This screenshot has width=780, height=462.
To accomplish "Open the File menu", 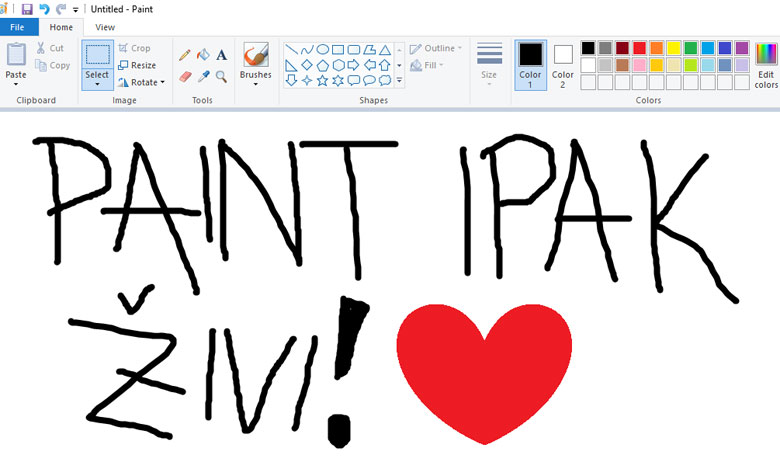I will 17,27.
